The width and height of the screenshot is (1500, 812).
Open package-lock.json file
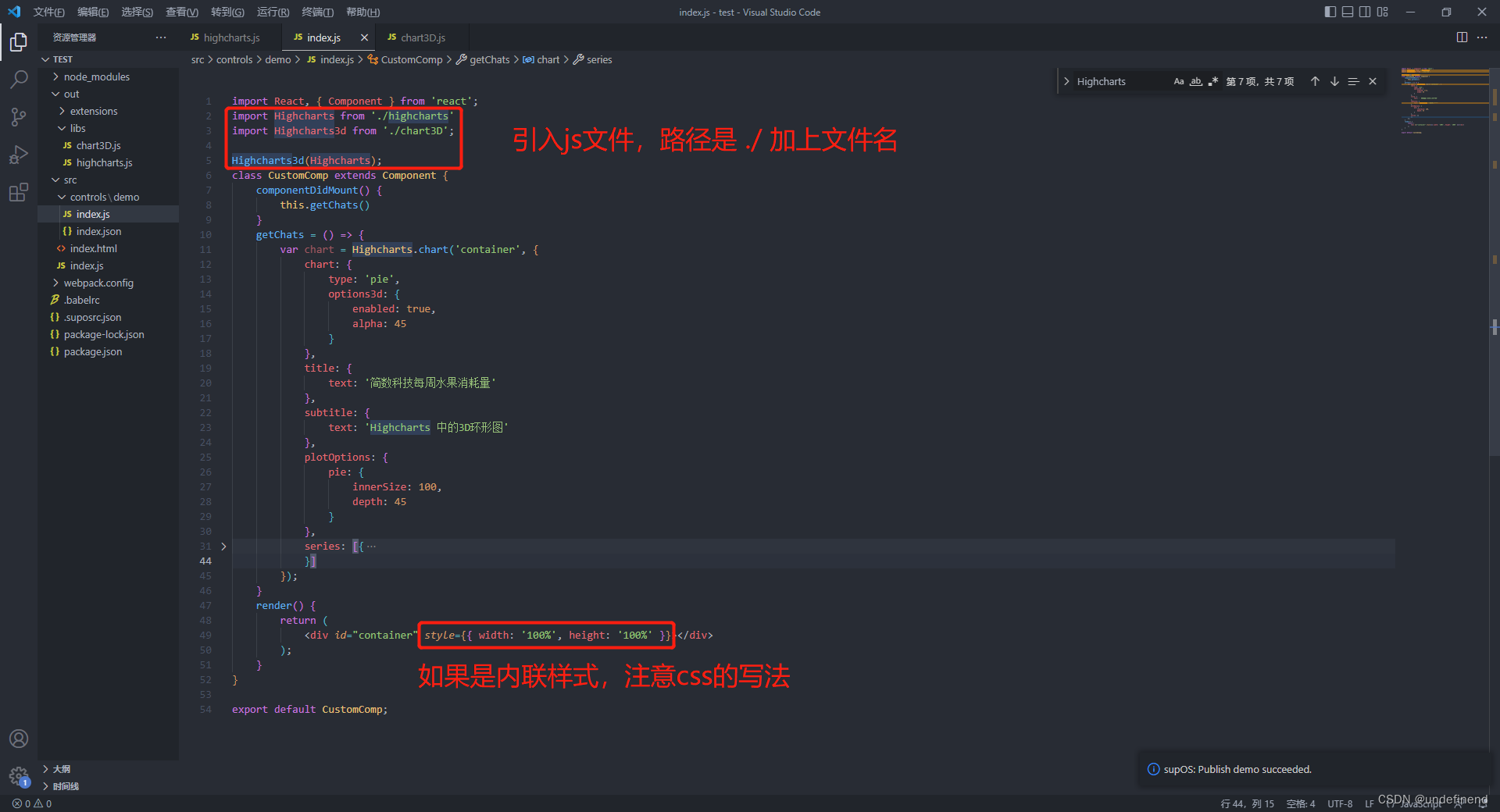tap(108, 334)
